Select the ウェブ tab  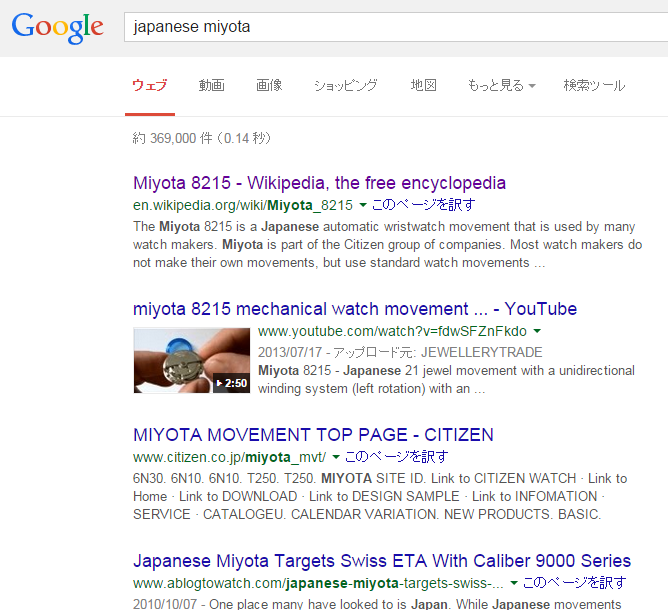pos(150,86)
